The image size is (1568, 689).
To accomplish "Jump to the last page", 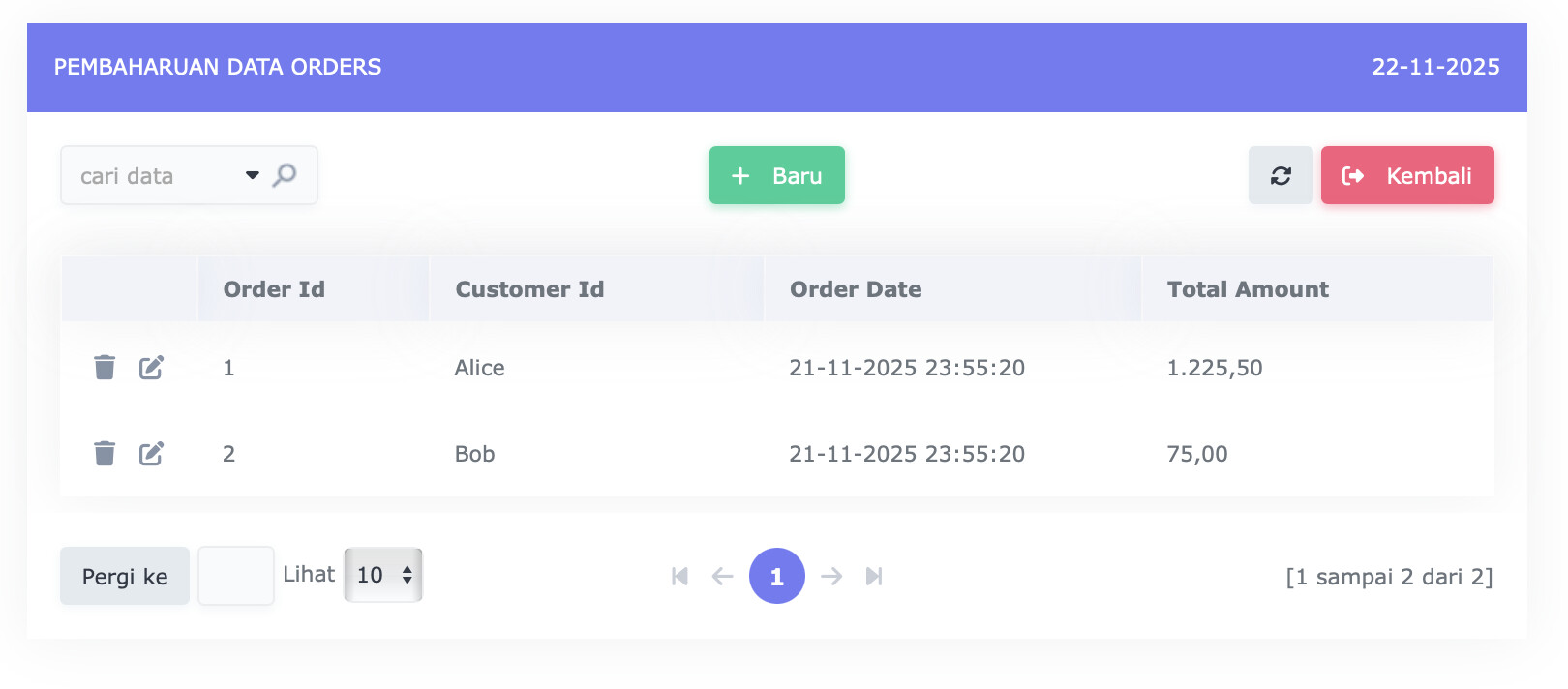I will [874, 577].
